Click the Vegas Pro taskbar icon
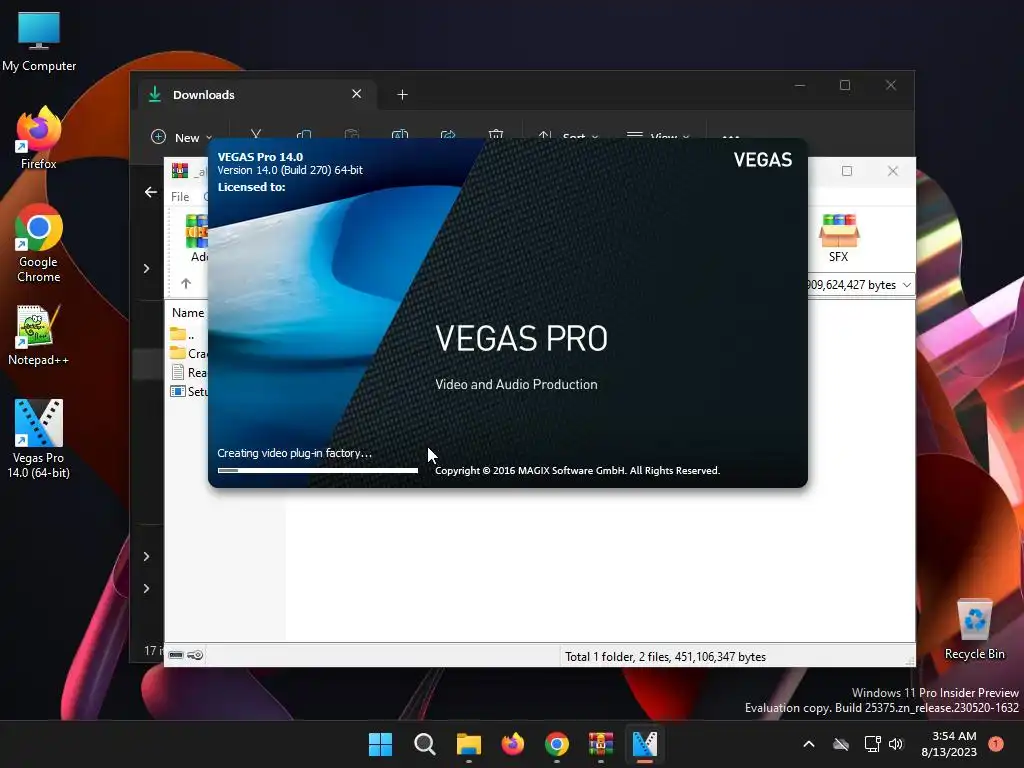The width and height of the screenshot is (1024, 768). pos(645,744)
